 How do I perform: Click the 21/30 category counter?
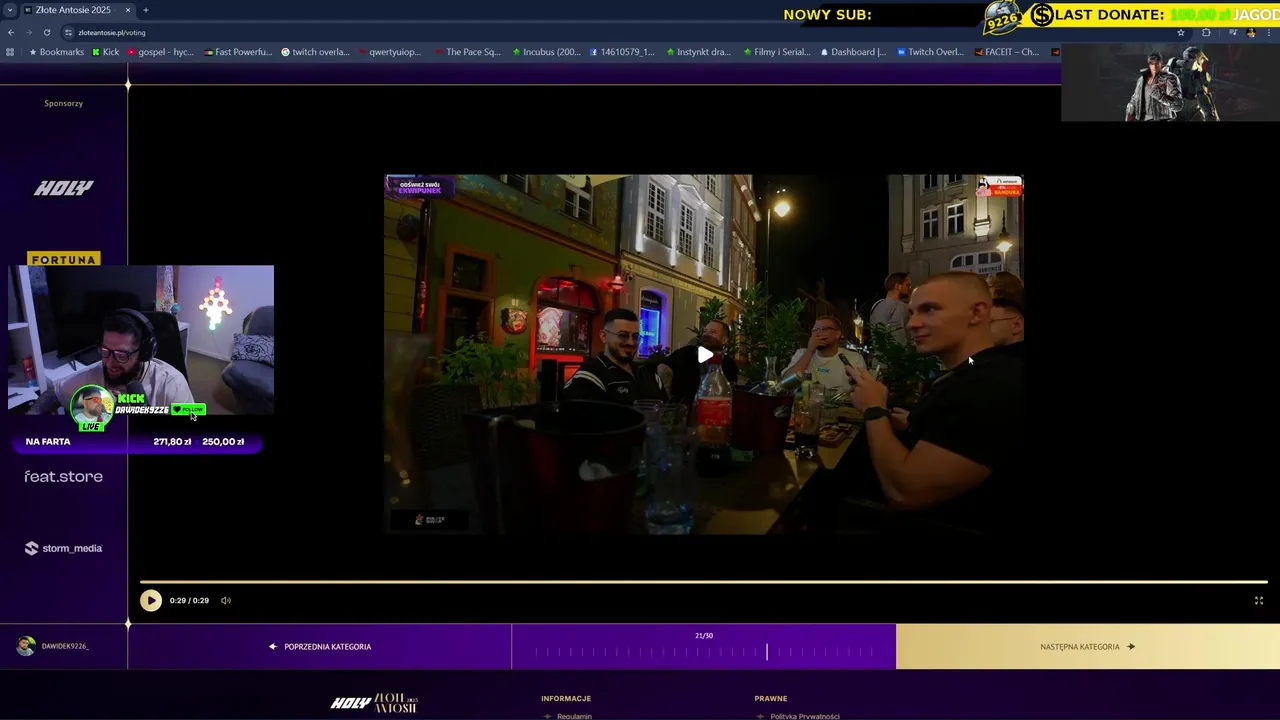(x=704, y=635)
